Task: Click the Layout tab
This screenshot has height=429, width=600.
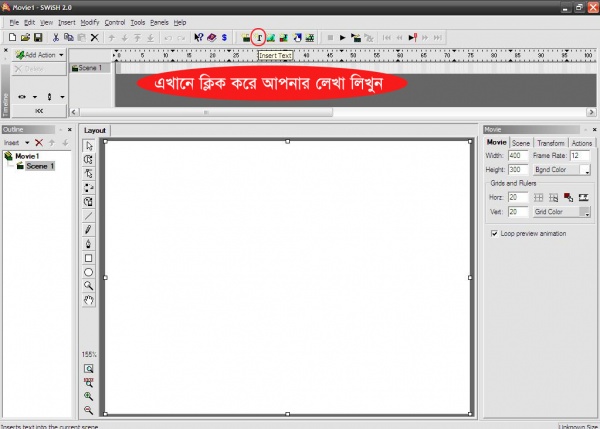Action: [x=95, y=130]
